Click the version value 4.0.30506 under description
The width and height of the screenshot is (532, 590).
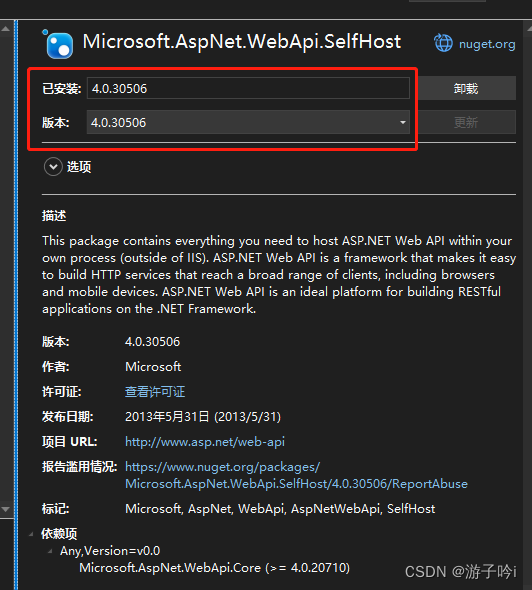pyautogui.click(x=152, y=342)
